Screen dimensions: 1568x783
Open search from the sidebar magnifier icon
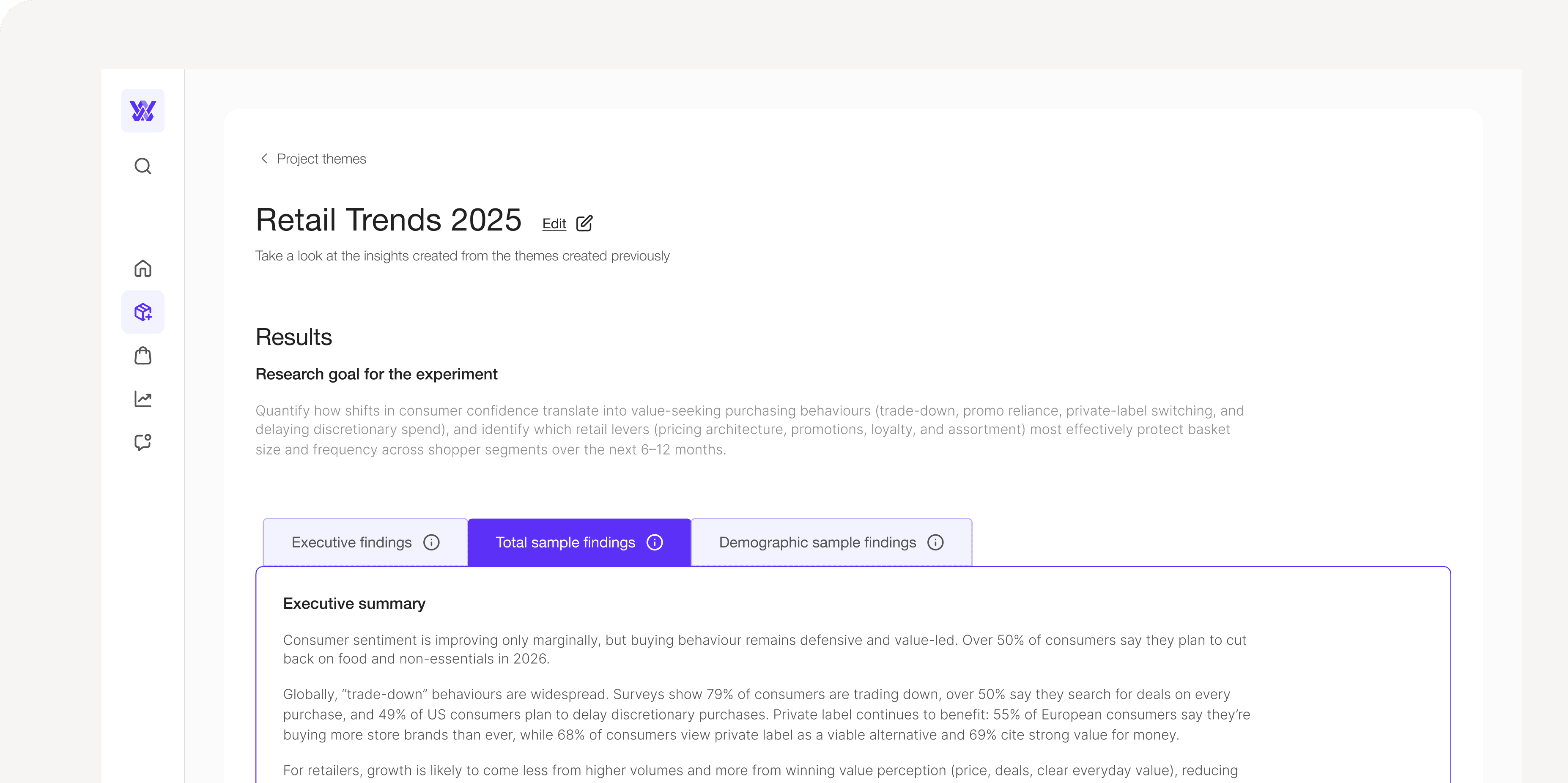[143, 166]
